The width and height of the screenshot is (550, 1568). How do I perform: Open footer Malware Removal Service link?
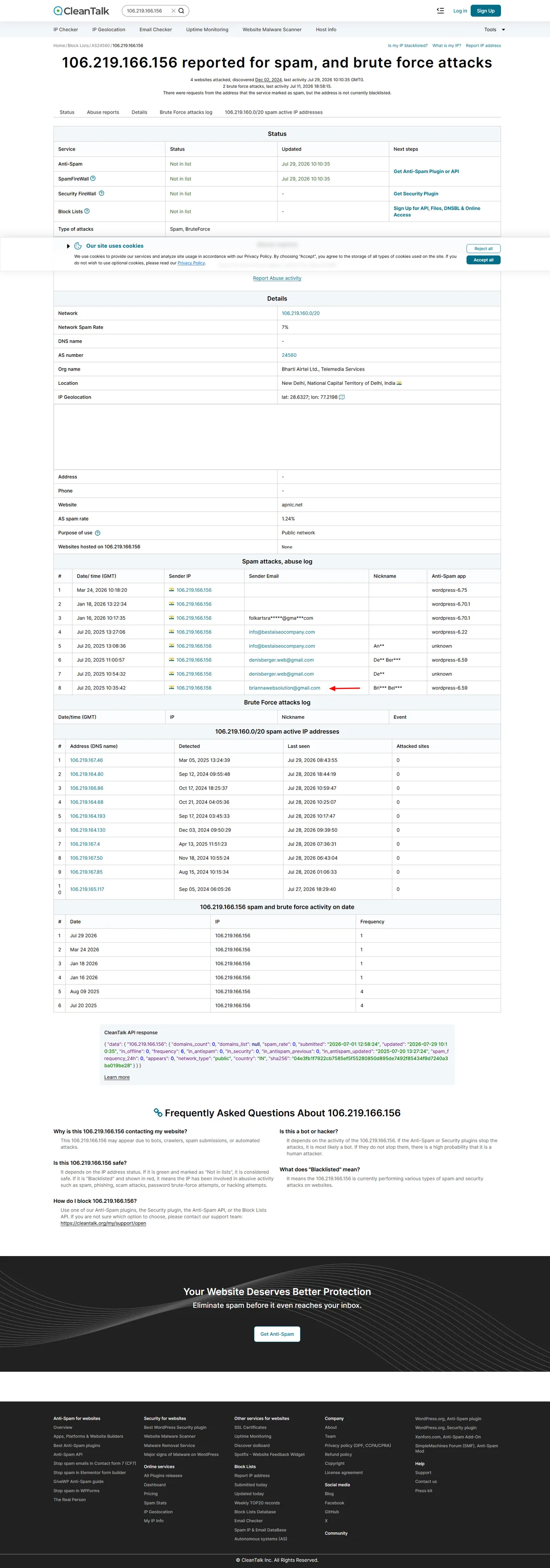pos(169,1445)
